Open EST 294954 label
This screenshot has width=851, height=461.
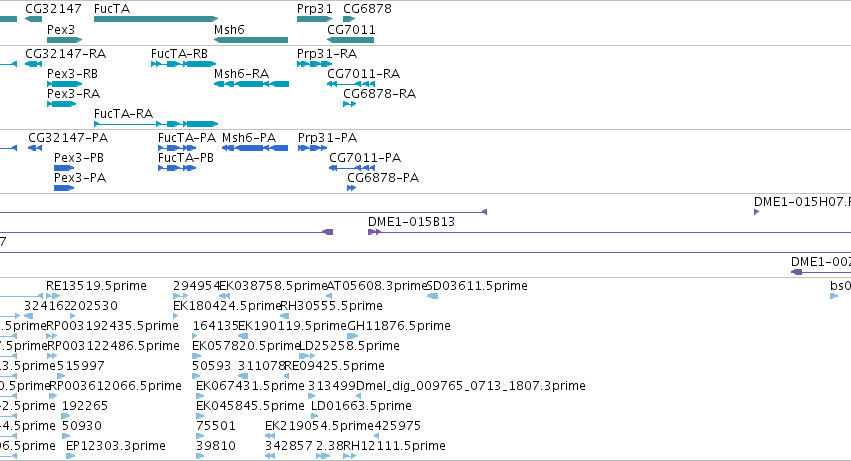(196, 286)
